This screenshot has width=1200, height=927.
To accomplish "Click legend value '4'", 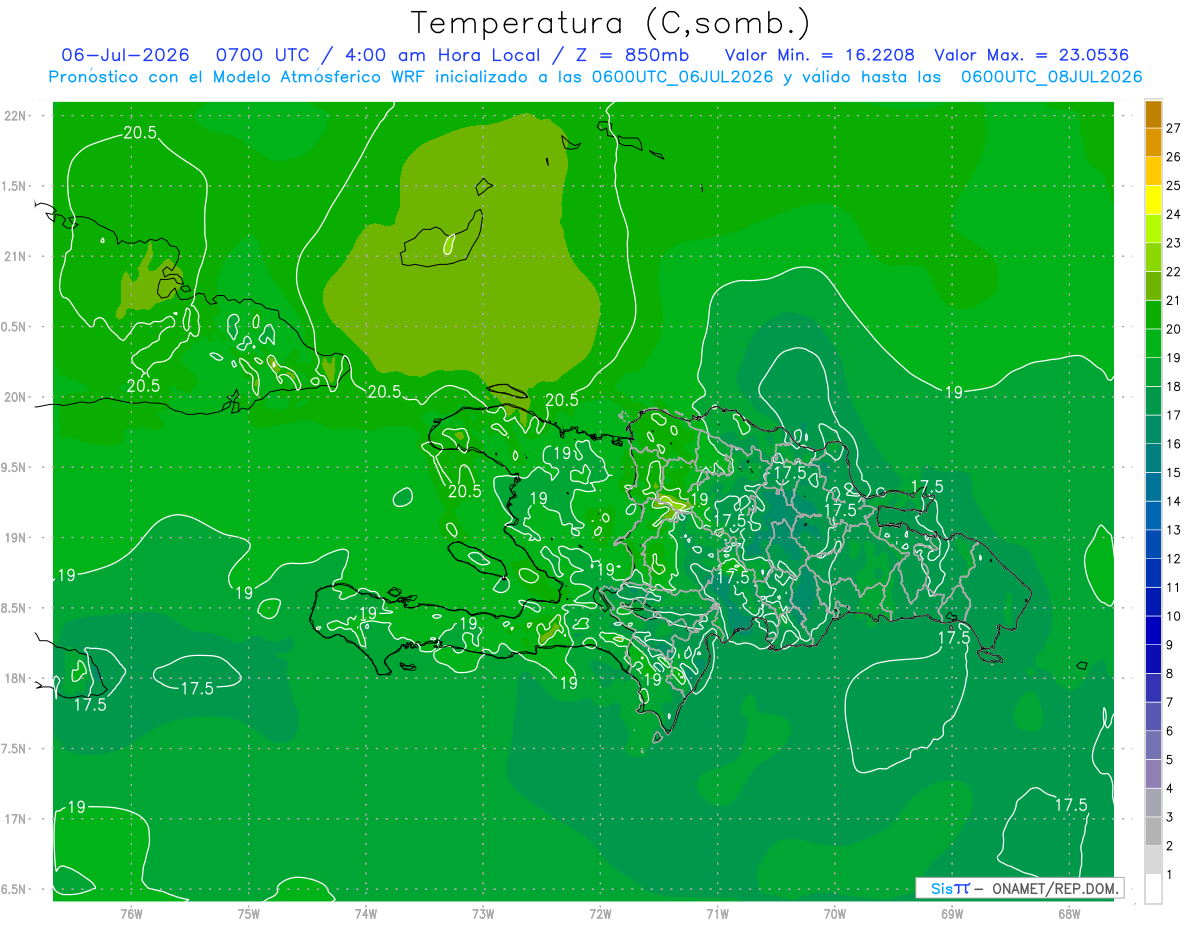I will tap(1170, 789).
